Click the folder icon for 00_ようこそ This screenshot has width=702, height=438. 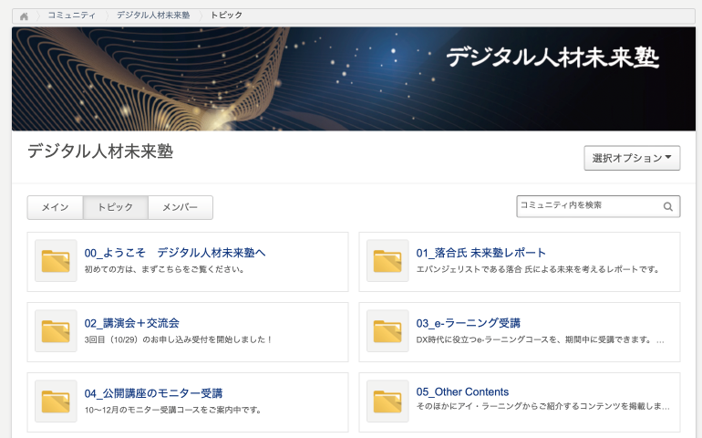point(56,261)
